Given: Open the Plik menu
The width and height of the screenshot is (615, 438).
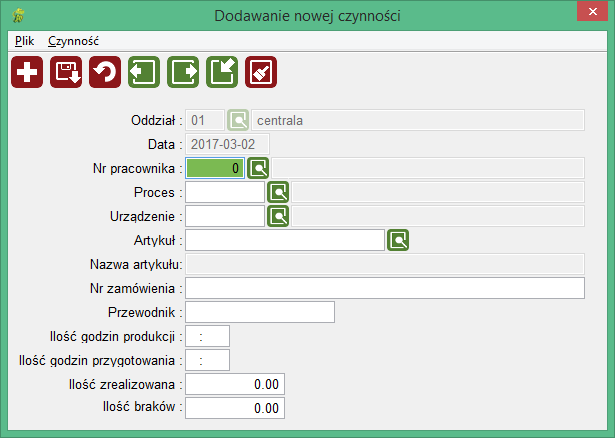Looking at the screenshot, I should click(25, 42).
